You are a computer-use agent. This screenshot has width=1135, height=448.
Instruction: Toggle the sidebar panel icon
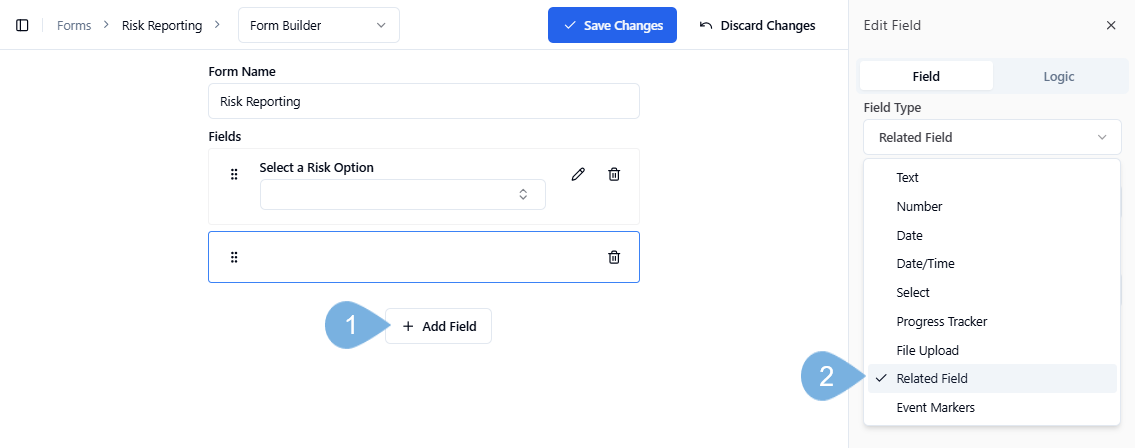[22, 25]
